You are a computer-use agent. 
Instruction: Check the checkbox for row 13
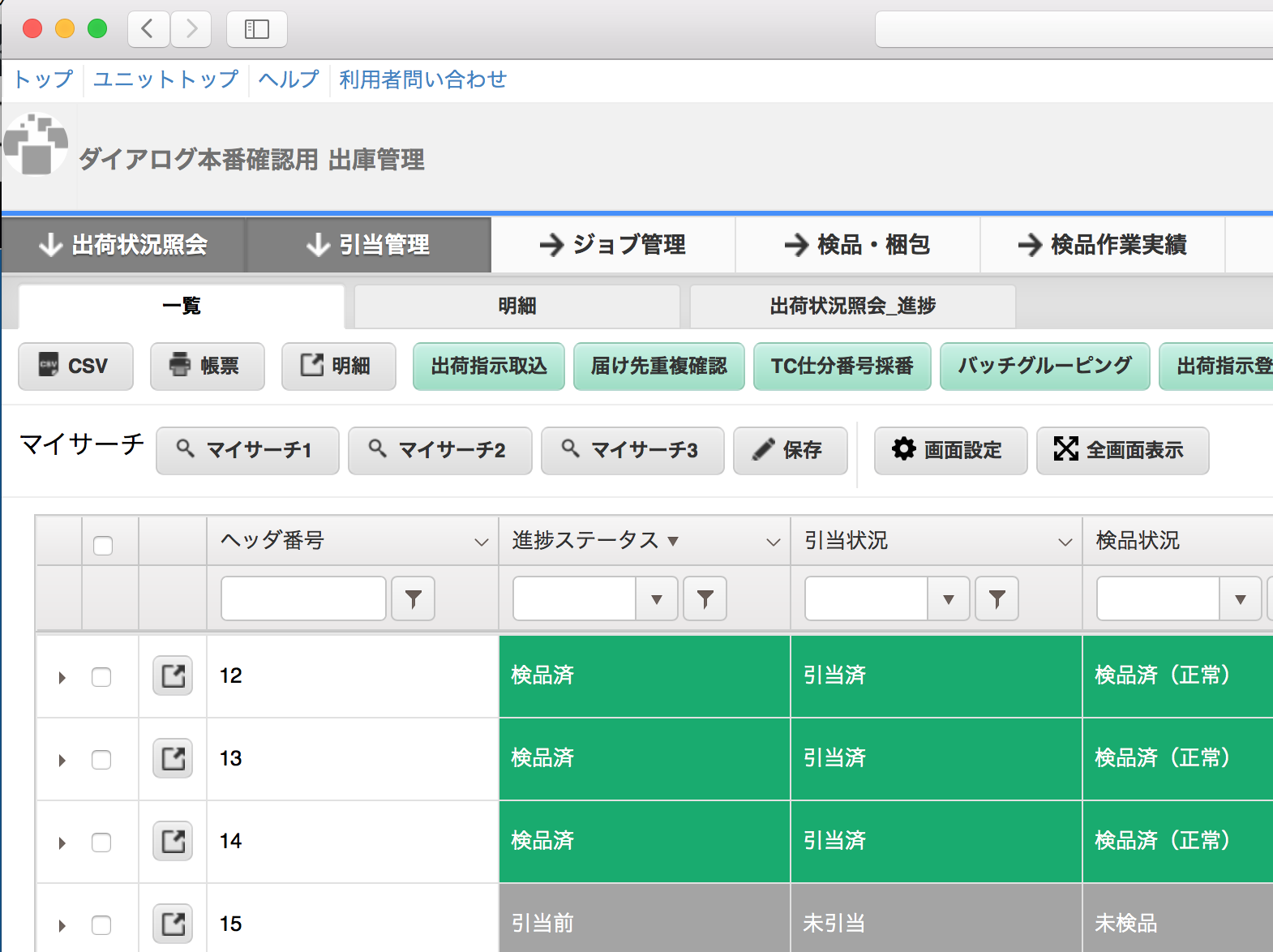point(101,760)
